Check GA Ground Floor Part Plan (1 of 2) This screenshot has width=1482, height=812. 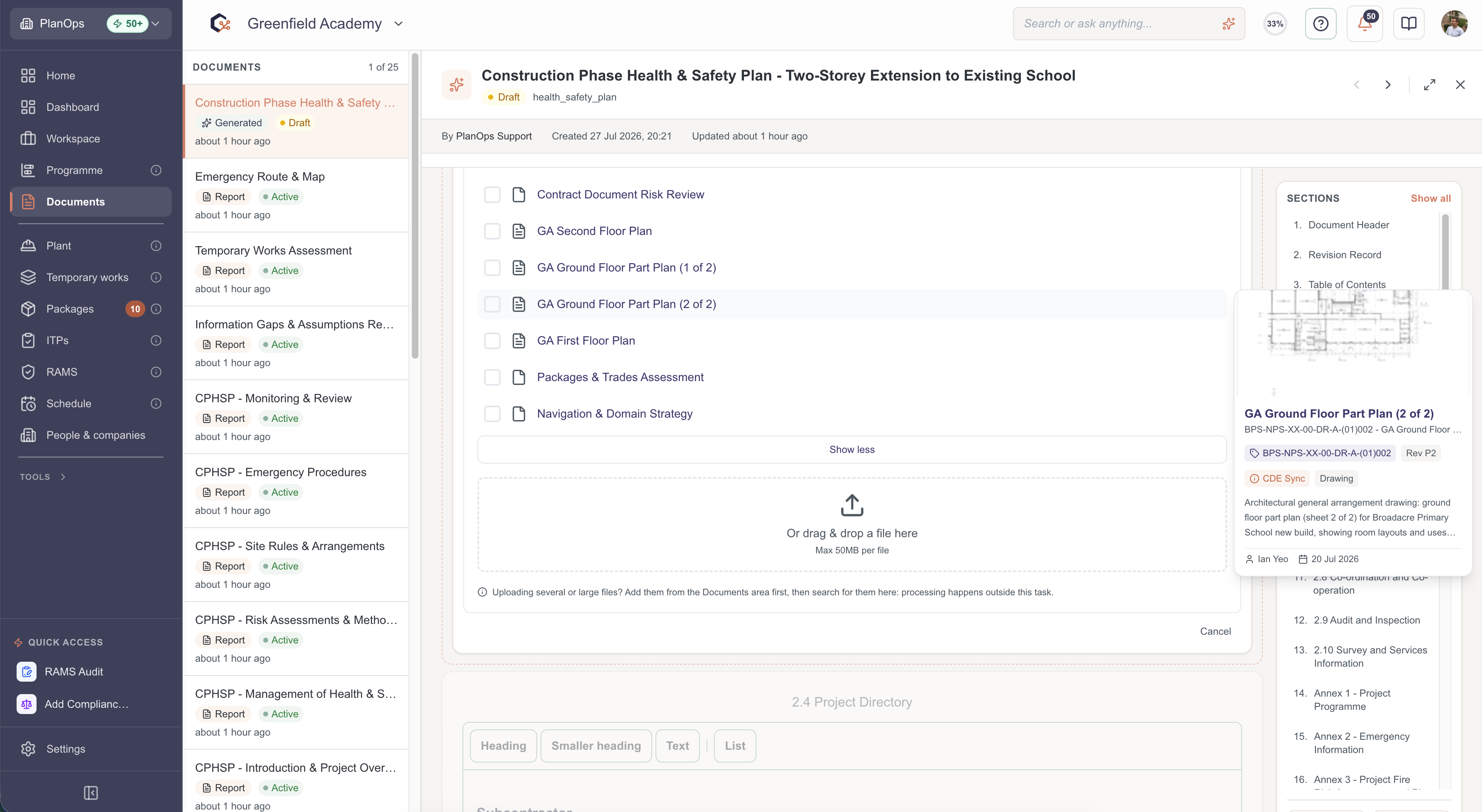click(492, 268)
